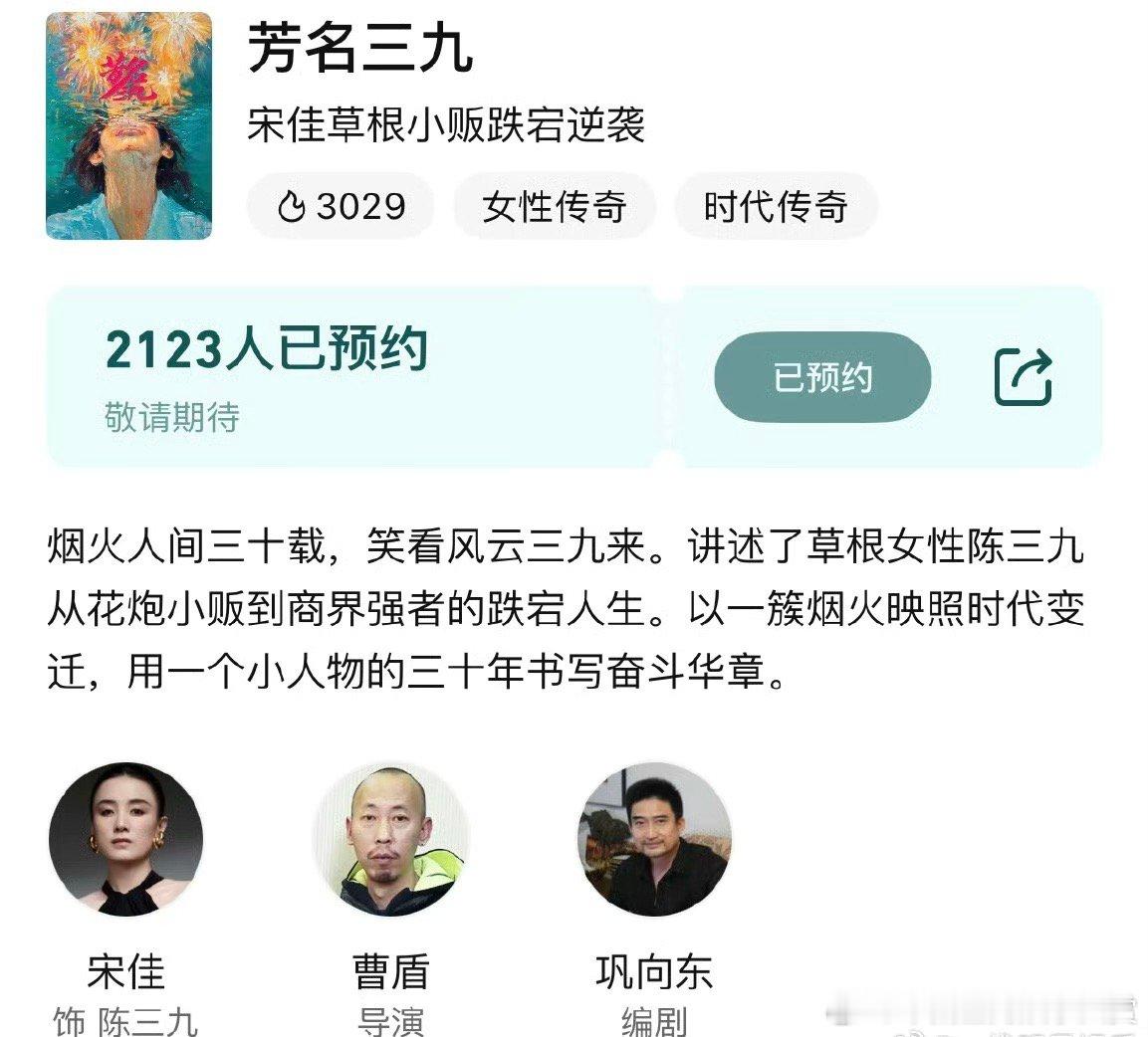Tap the flame popularity icon
1148x1037 pixels.
[291, 206]
